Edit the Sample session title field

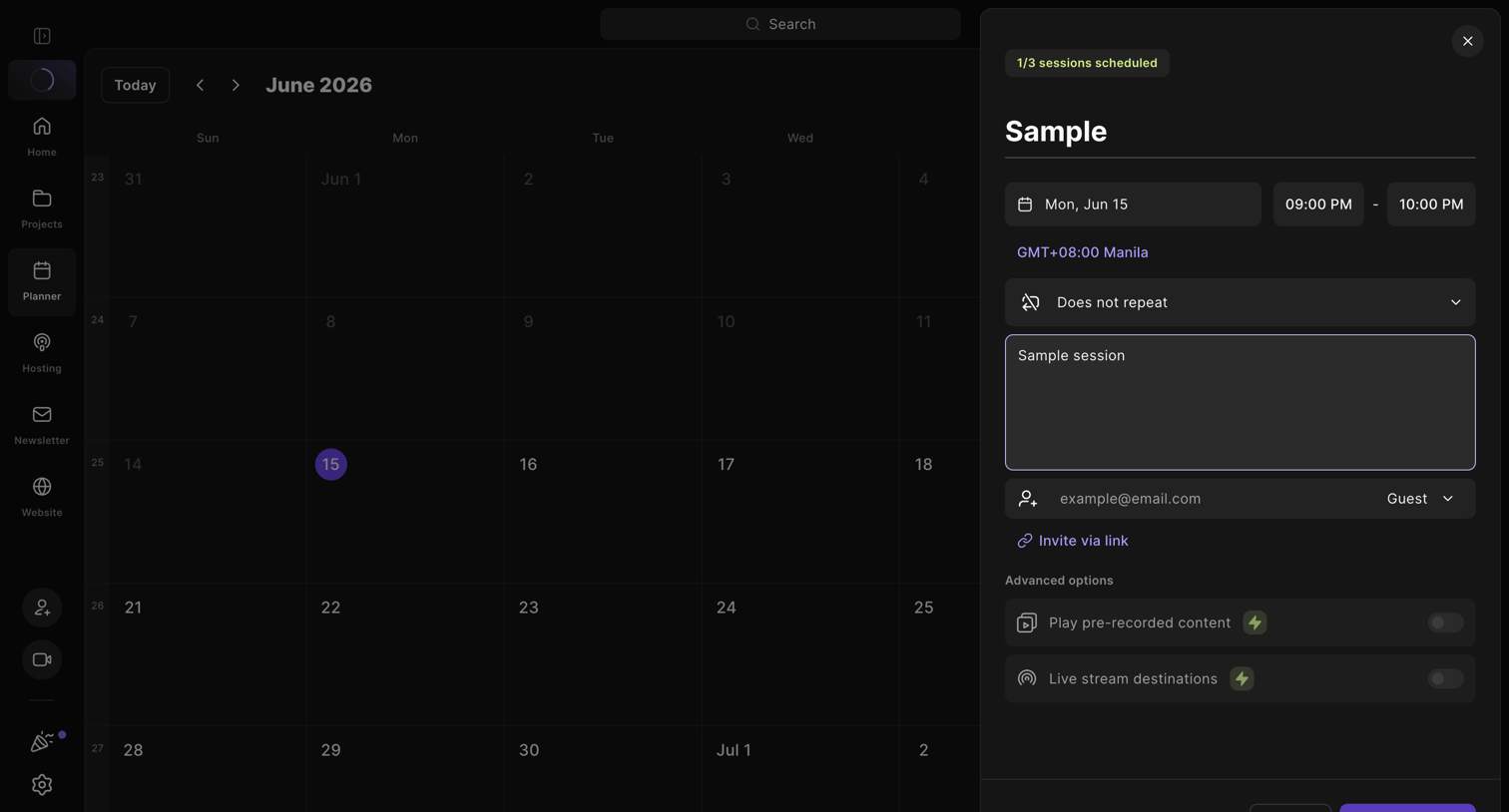(x=1240, y=132)
